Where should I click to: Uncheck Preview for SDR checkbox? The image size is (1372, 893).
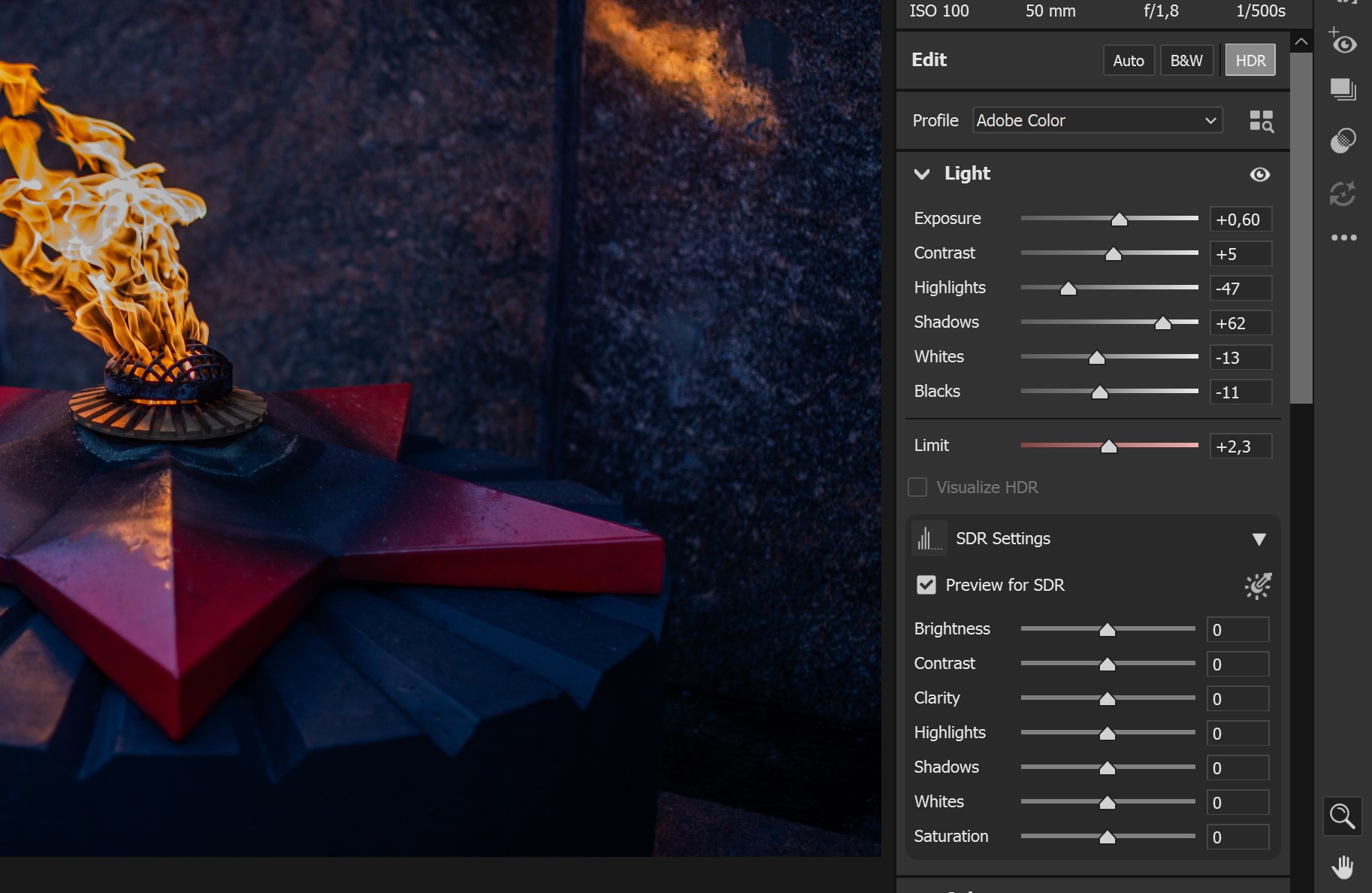click(x=926, y=585)
